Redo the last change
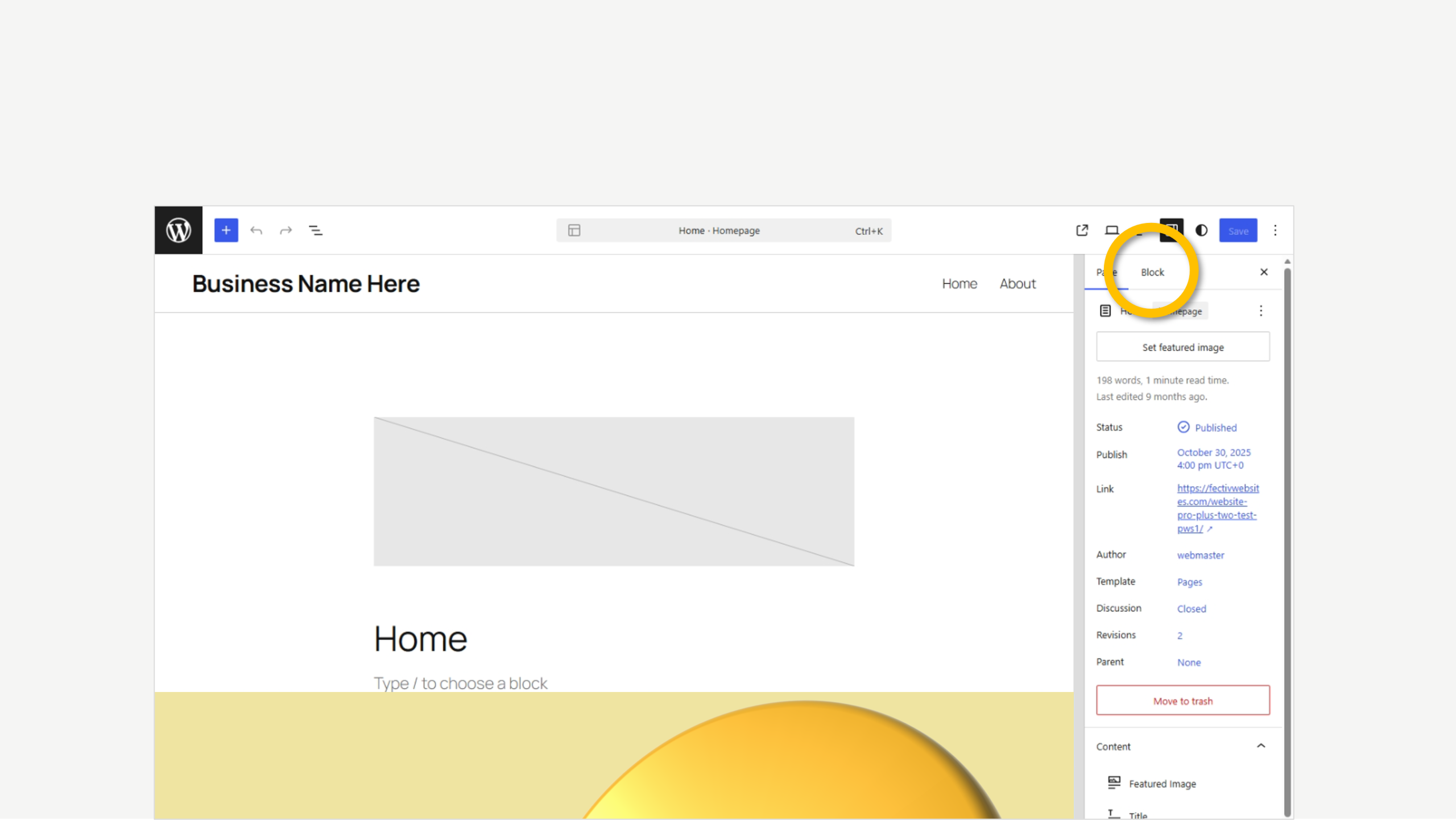 tap(286, 230)
